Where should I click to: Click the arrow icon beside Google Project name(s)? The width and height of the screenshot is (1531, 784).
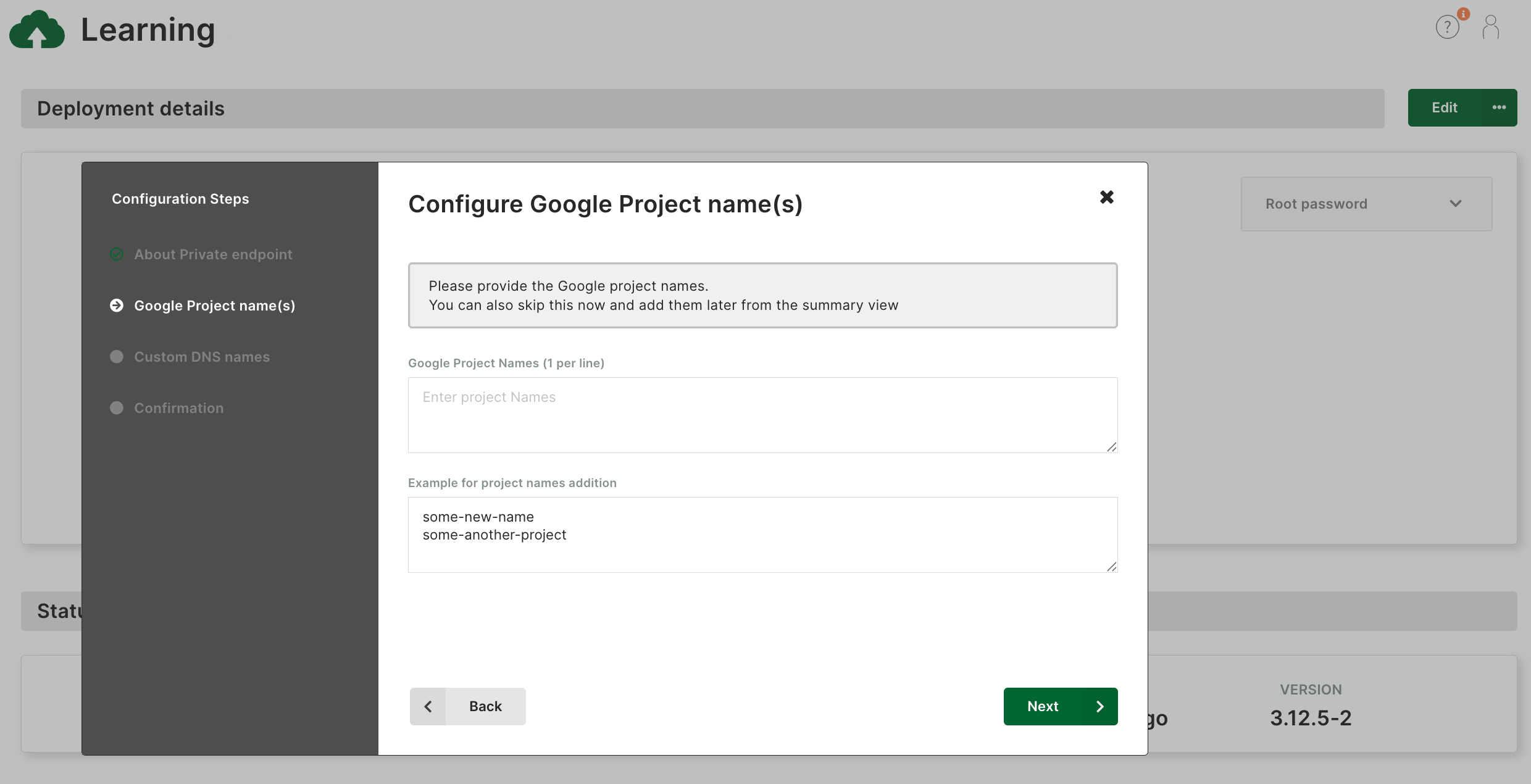[117, 306]
